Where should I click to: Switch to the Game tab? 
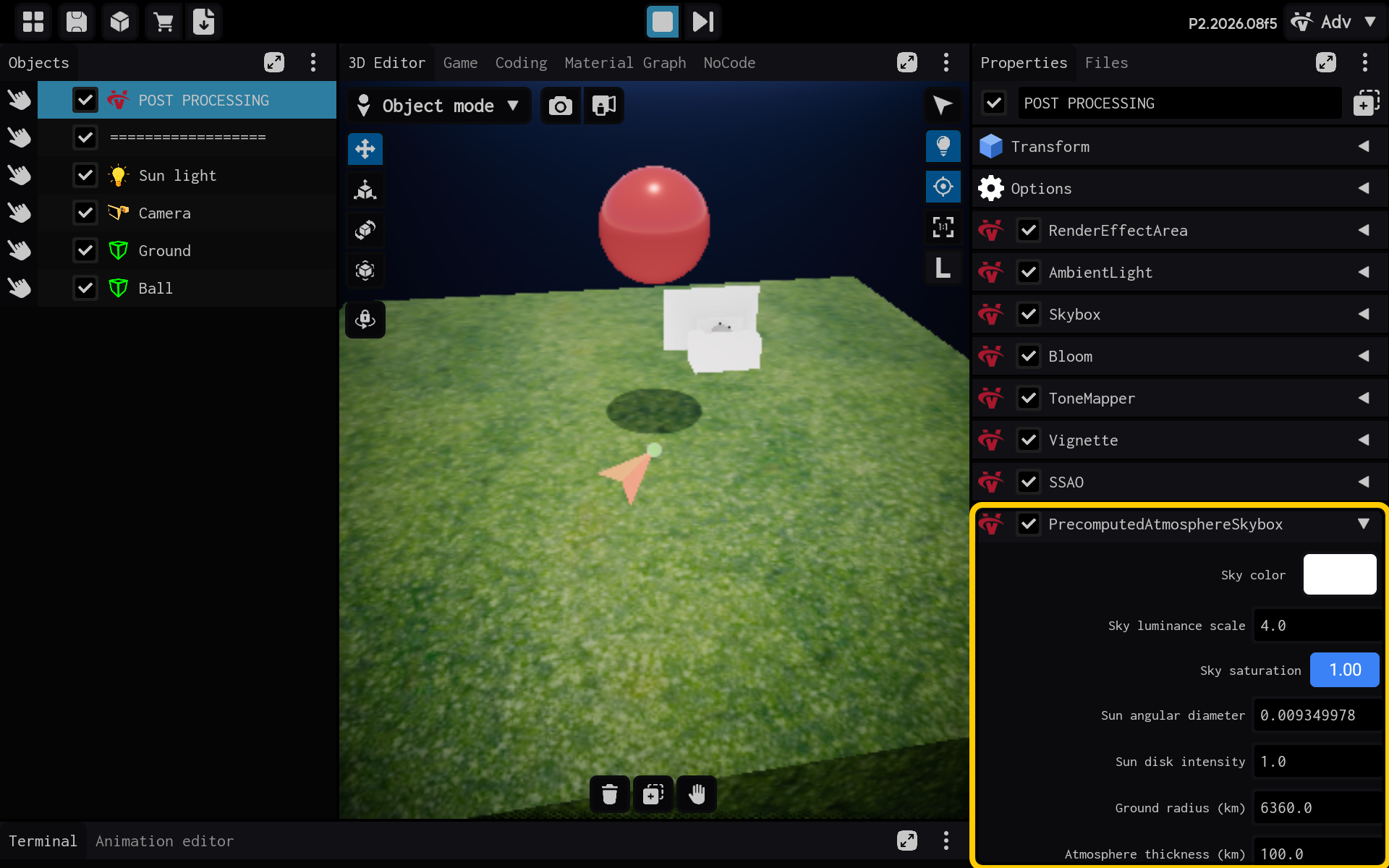[460, 63]
